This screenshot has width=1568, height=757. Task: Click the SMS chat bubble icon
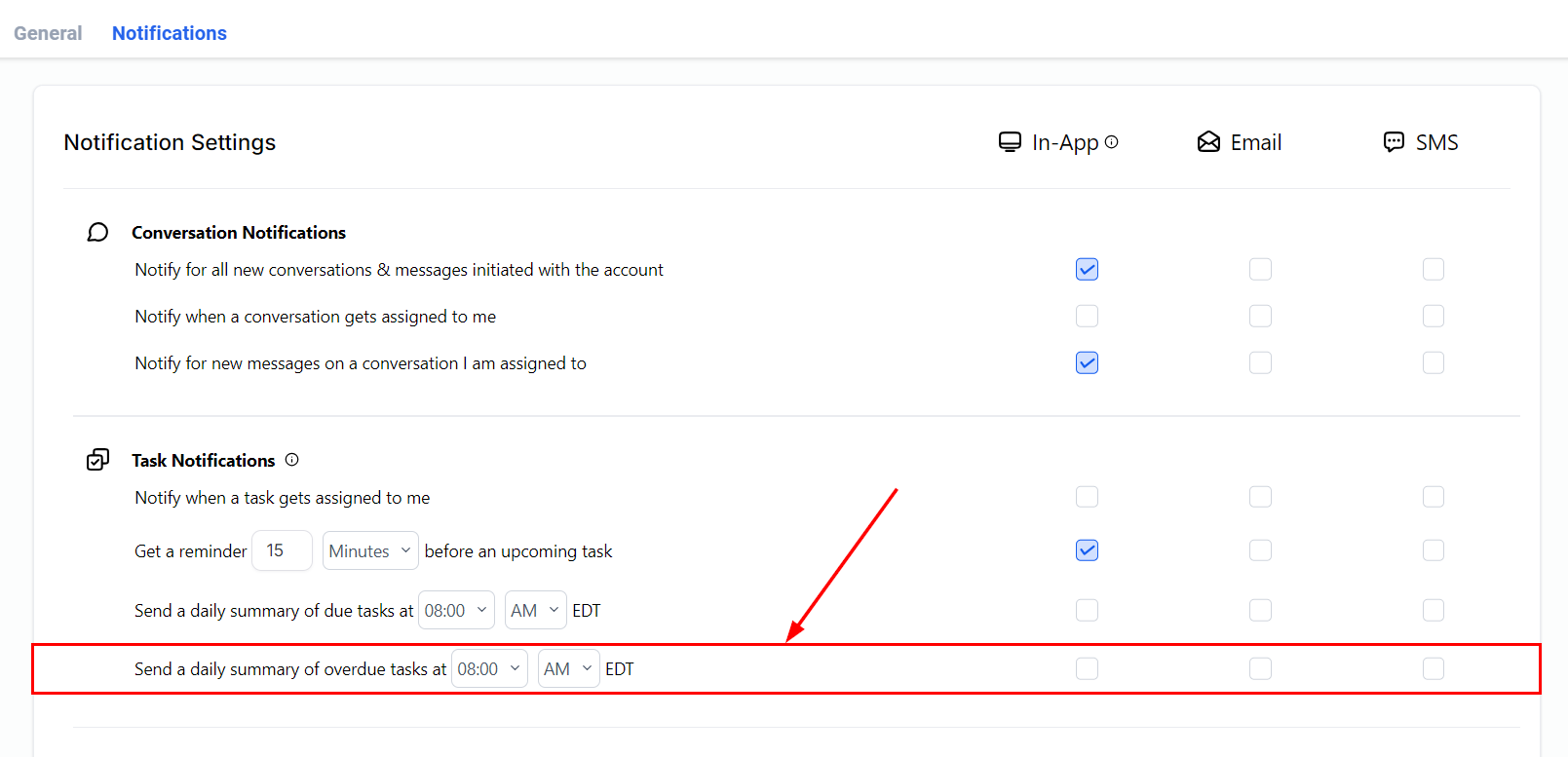point(1394,142)
